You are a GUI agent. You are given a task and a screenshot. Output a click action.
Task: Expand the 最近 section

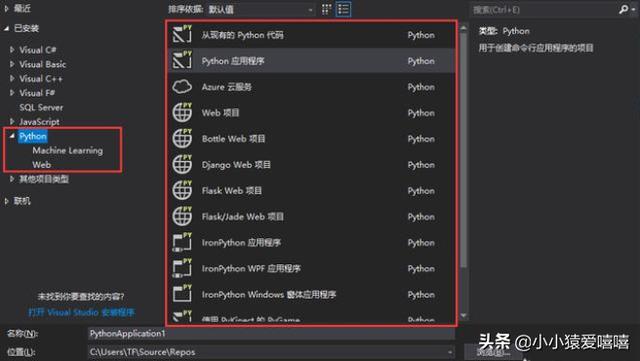click(x=6, y=9)
